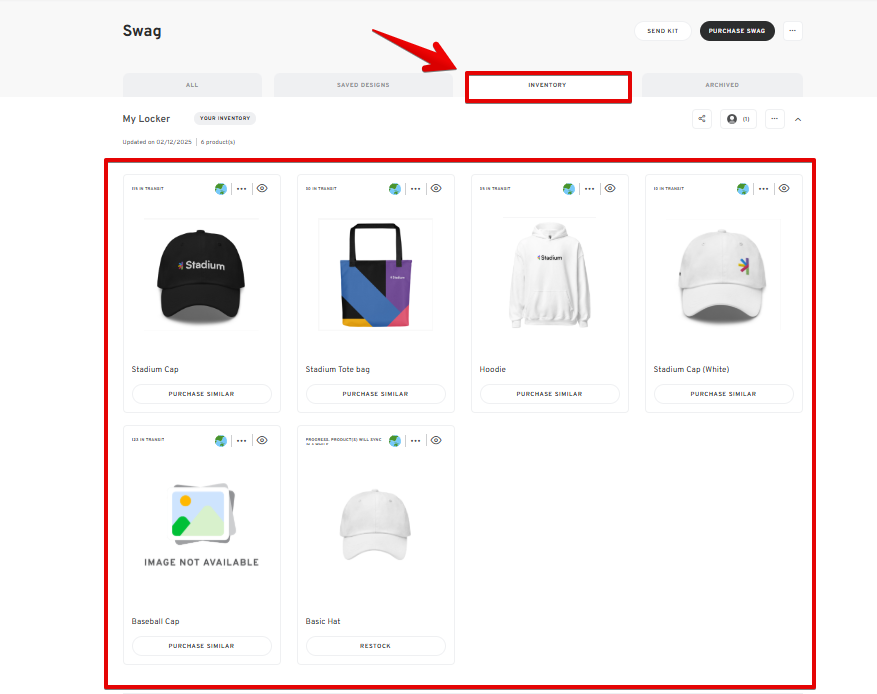Toggle the eye icon on Stadium Tote bag card

(x=436, y=188)
